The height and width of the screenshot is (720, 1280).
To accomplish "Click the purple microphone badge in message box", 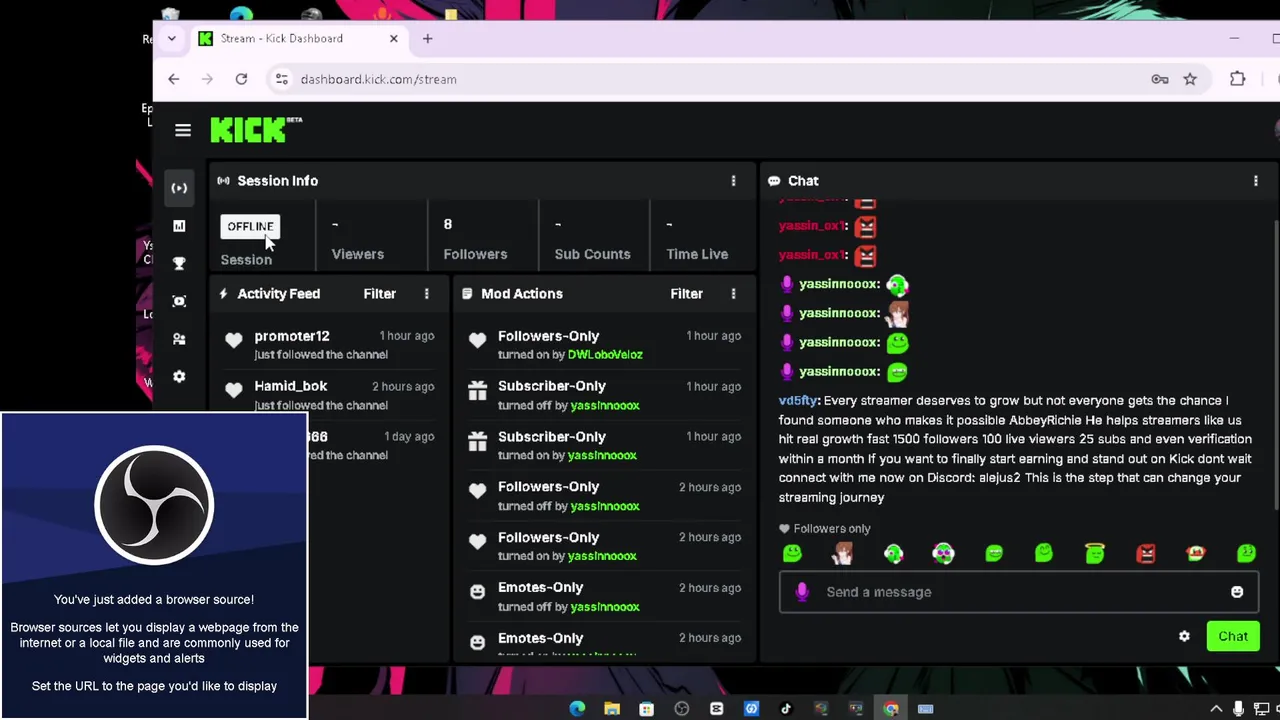I will click(x=801, y=592).
